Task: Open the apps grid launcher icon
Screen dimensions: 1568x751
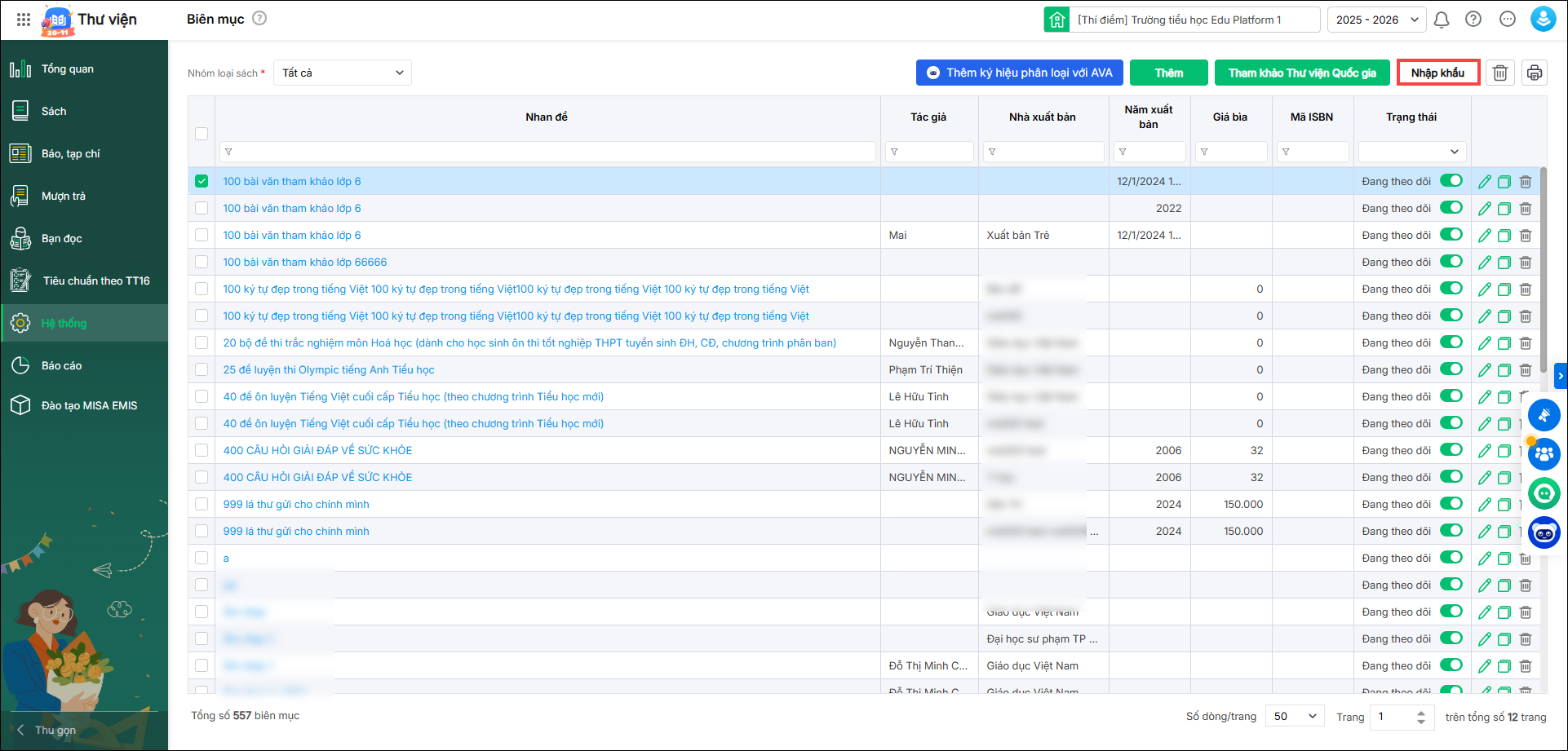Action: click(24, 20)
